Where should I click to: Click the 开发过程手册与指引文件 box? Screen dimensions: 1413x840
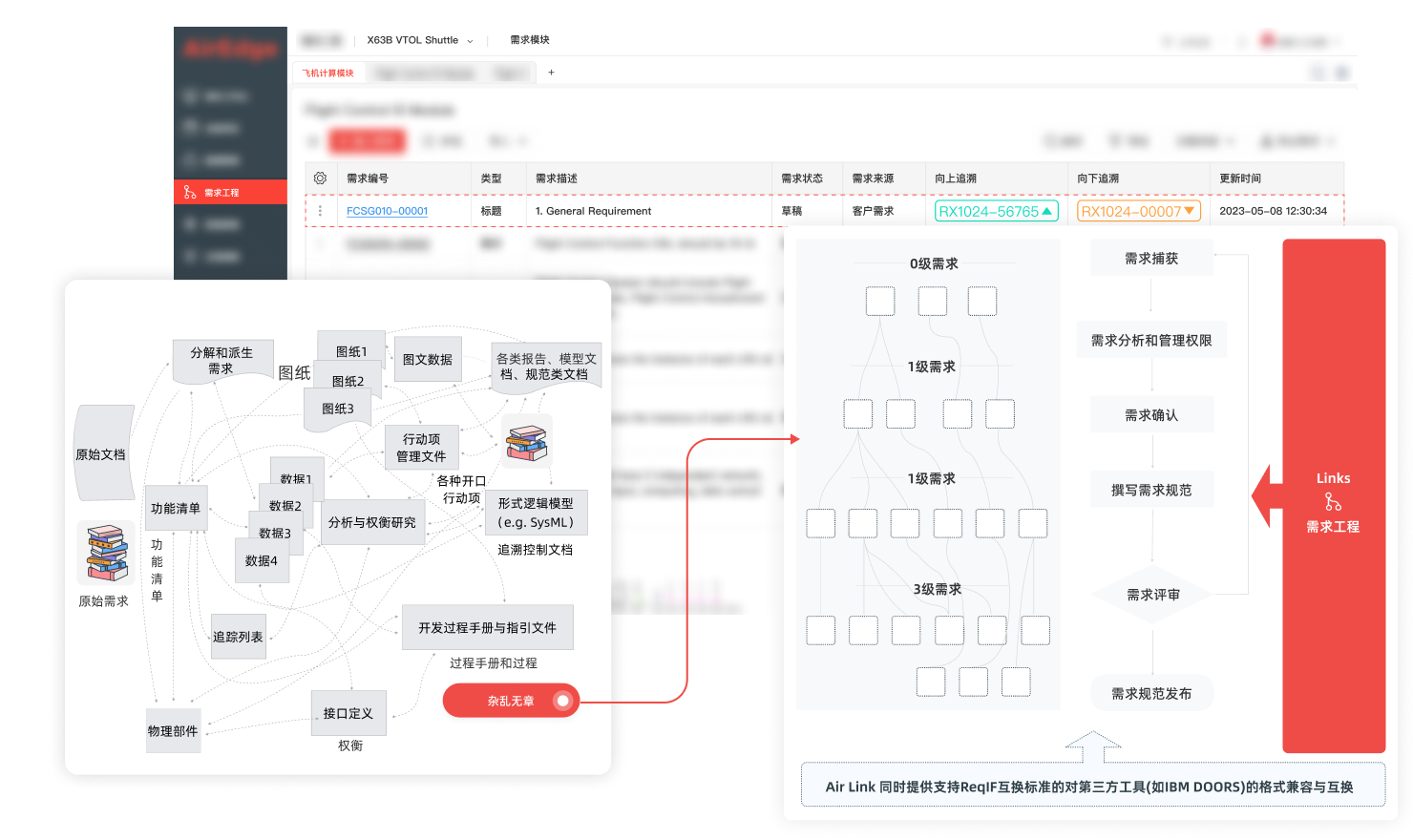tap(487, 628)
